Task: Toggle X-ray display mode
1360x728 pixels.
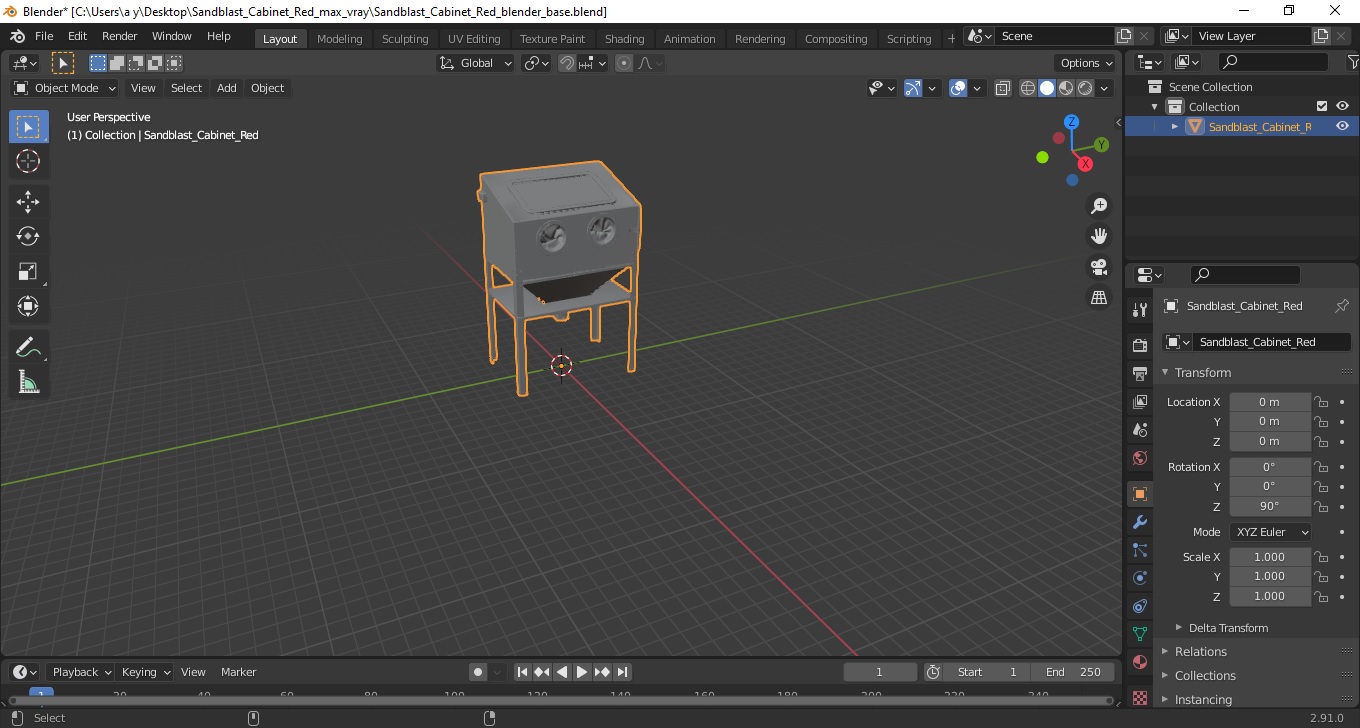Action: pos(1003,88)
